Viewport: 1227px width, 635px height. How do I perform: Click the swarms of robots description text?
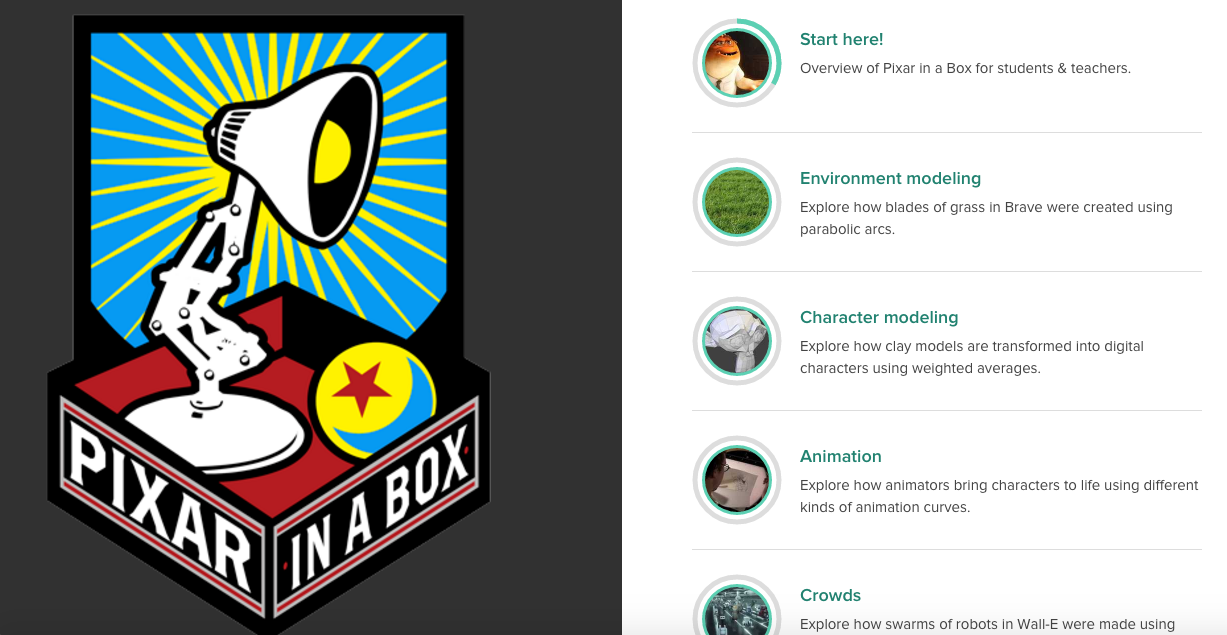987,624
